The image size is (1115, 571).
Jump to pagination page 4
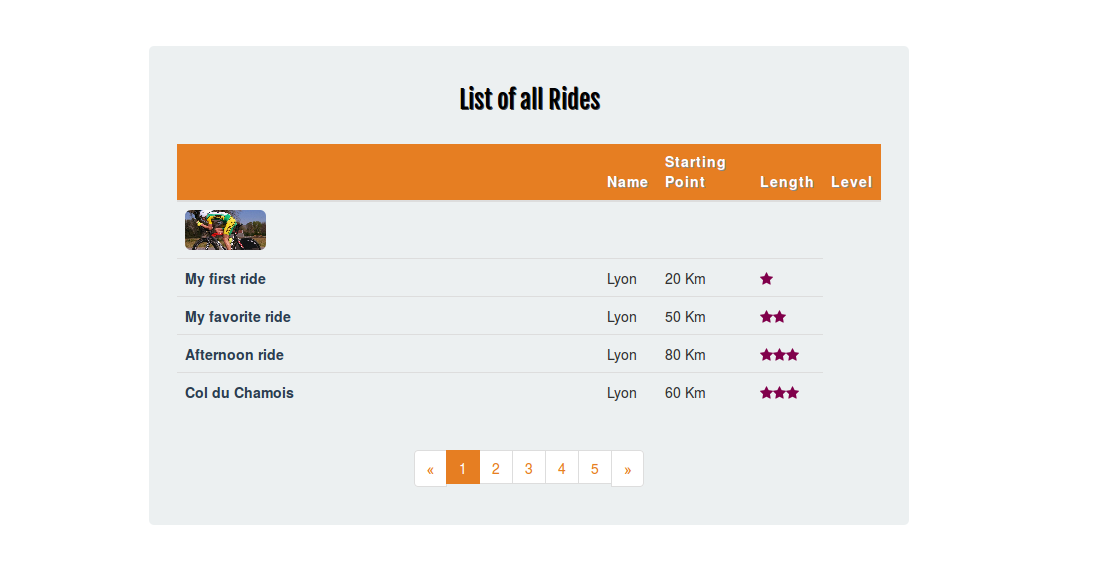click(x=562, y=469)
